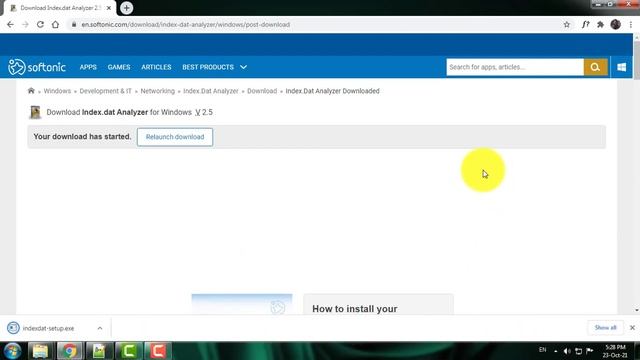Click the taskbar clock
Screen dimensions: 640x360
click(x=615, y=351)
